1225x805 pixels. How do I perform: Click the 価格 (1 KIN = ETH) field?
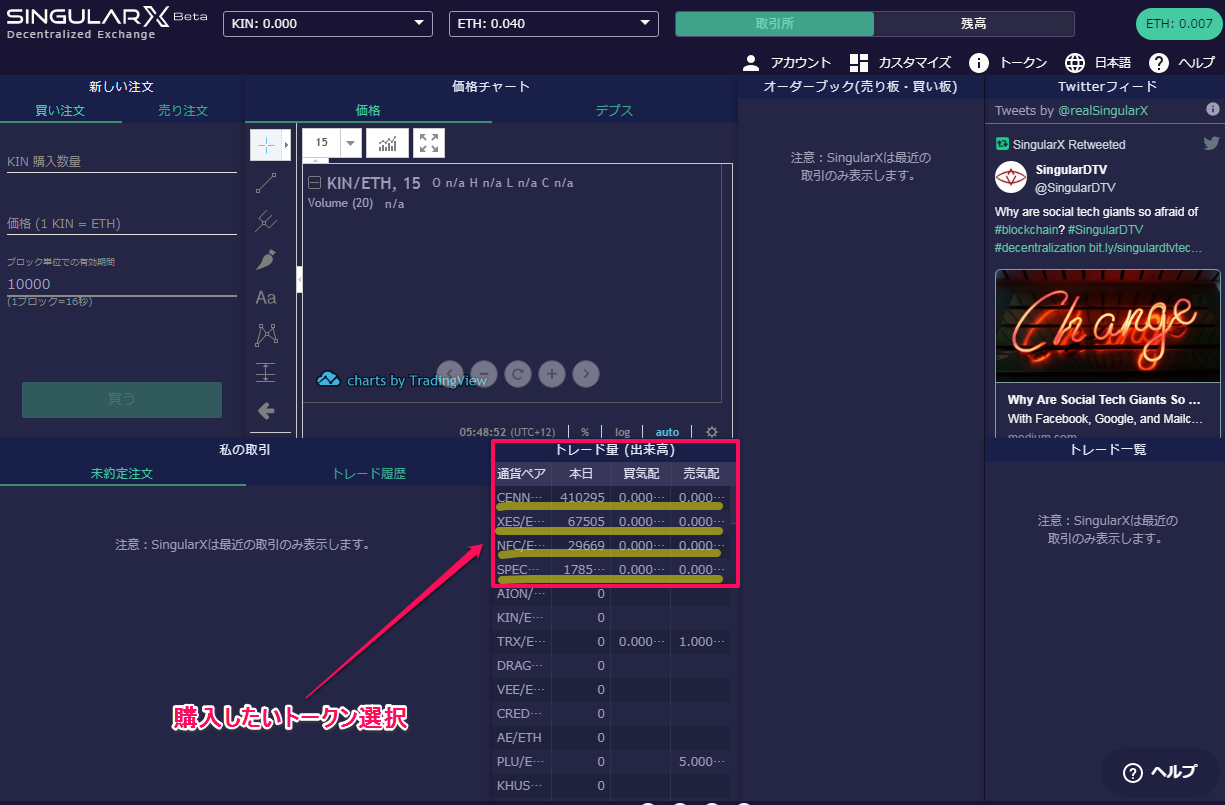[x=122, y=223]
